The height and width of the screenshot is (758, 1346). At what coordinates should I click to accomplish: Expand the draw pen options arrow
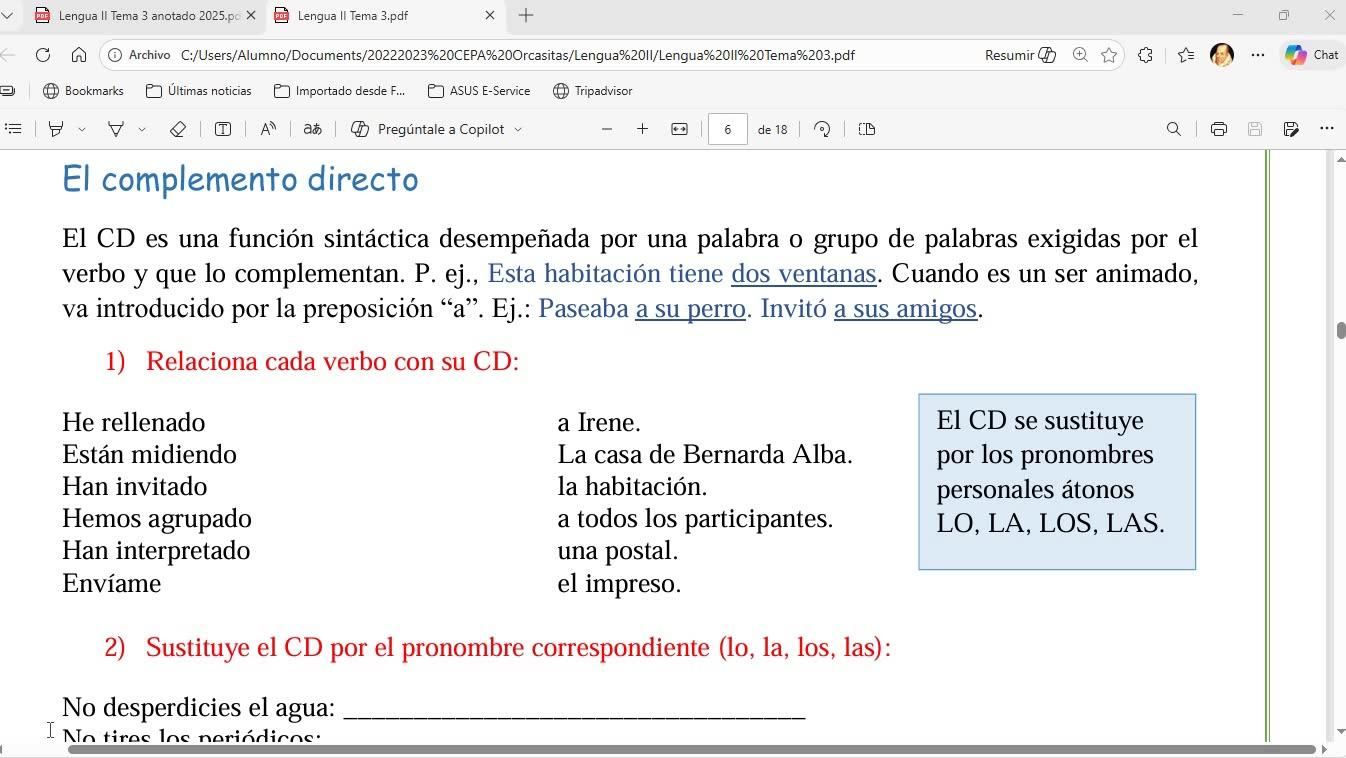(142, 129)
